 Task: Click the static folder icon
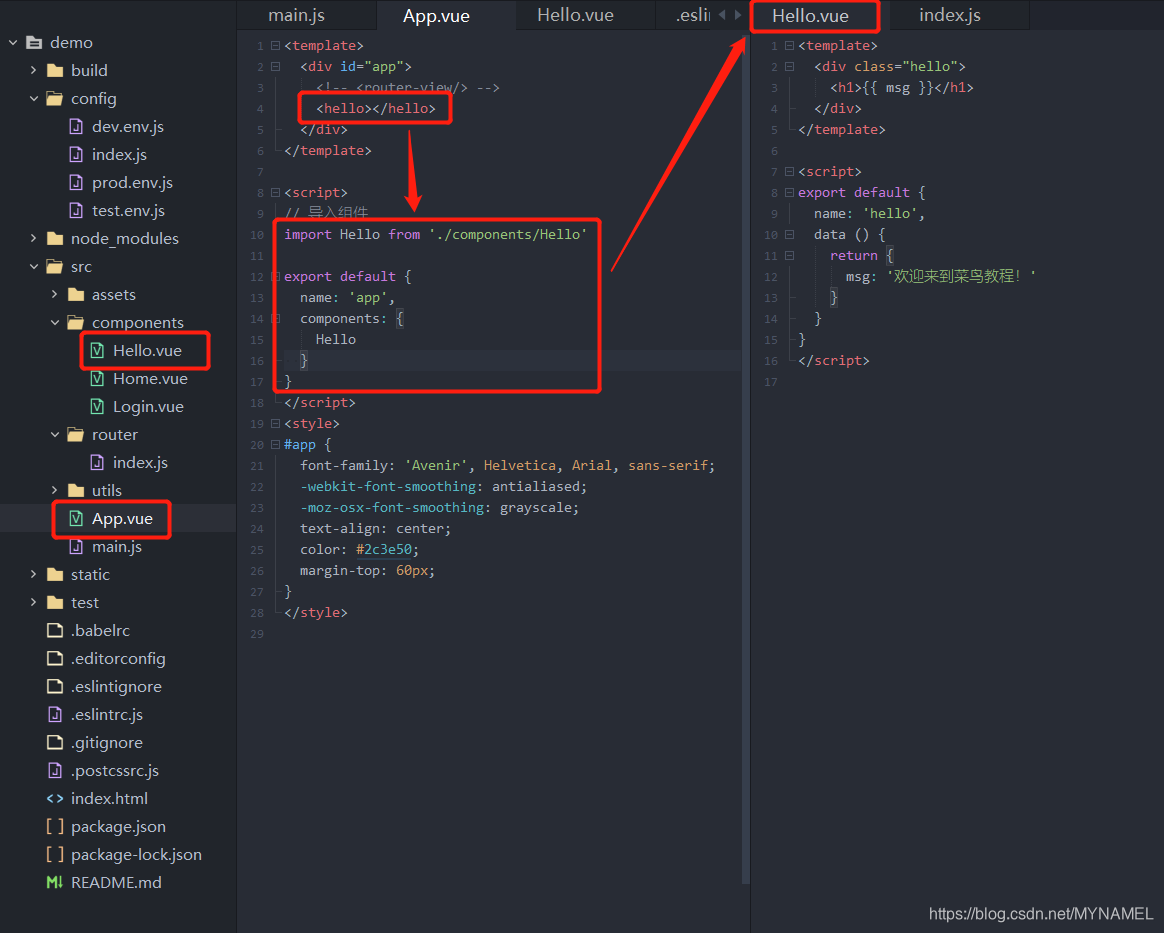[x=55, y=574]
